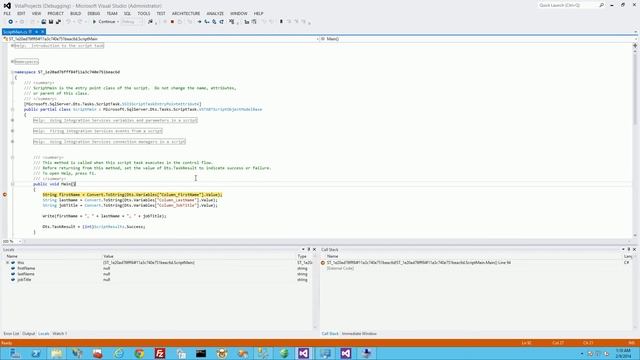Switch to the Error List tab
Viewport: 640px width, 360px height.
11,333
